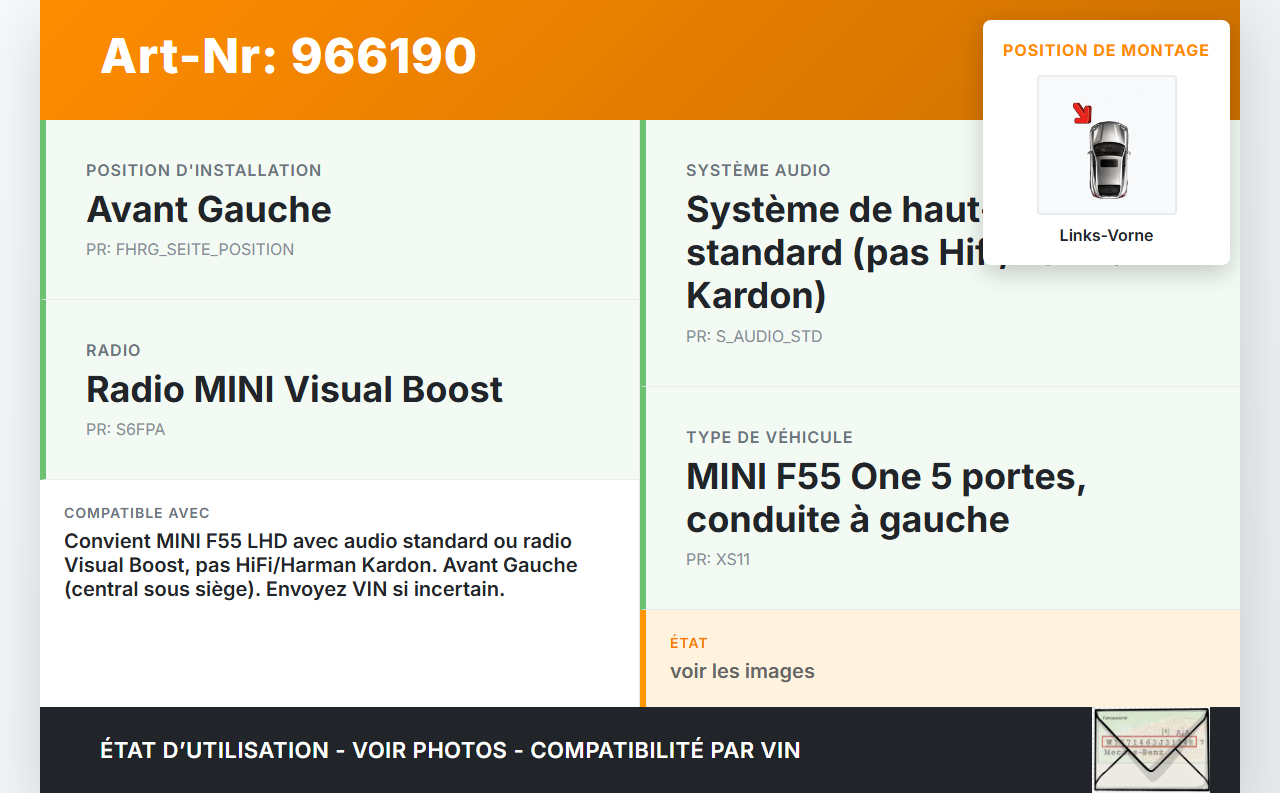Select the 'PR: S_AUDIO_STD' code

pyautogui.click(x=754, y=337)
